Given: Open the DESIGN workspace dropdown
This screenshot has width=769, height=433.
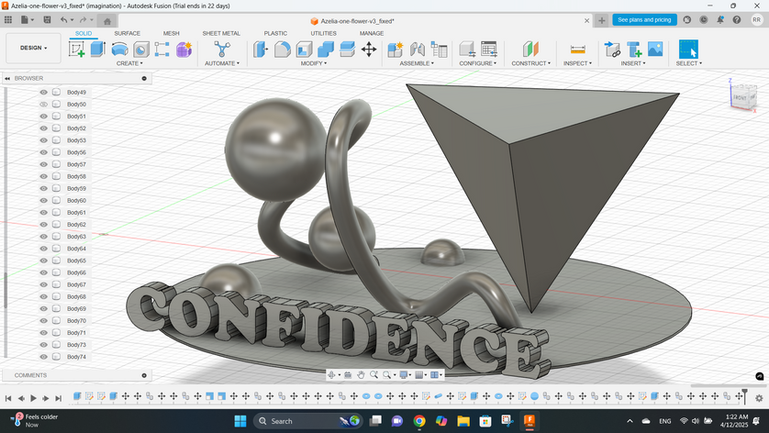Looking at the screenshot, I should pos(33,48).
